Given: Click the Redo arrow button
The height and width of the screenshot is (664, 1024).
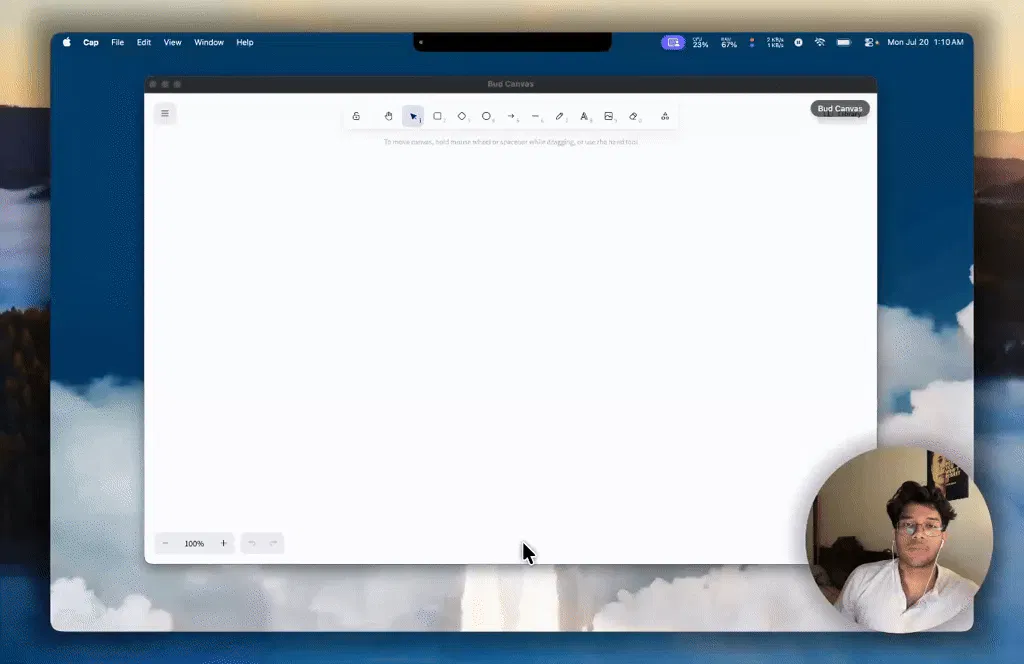Looking at the screenshot, I should point(274,543).
